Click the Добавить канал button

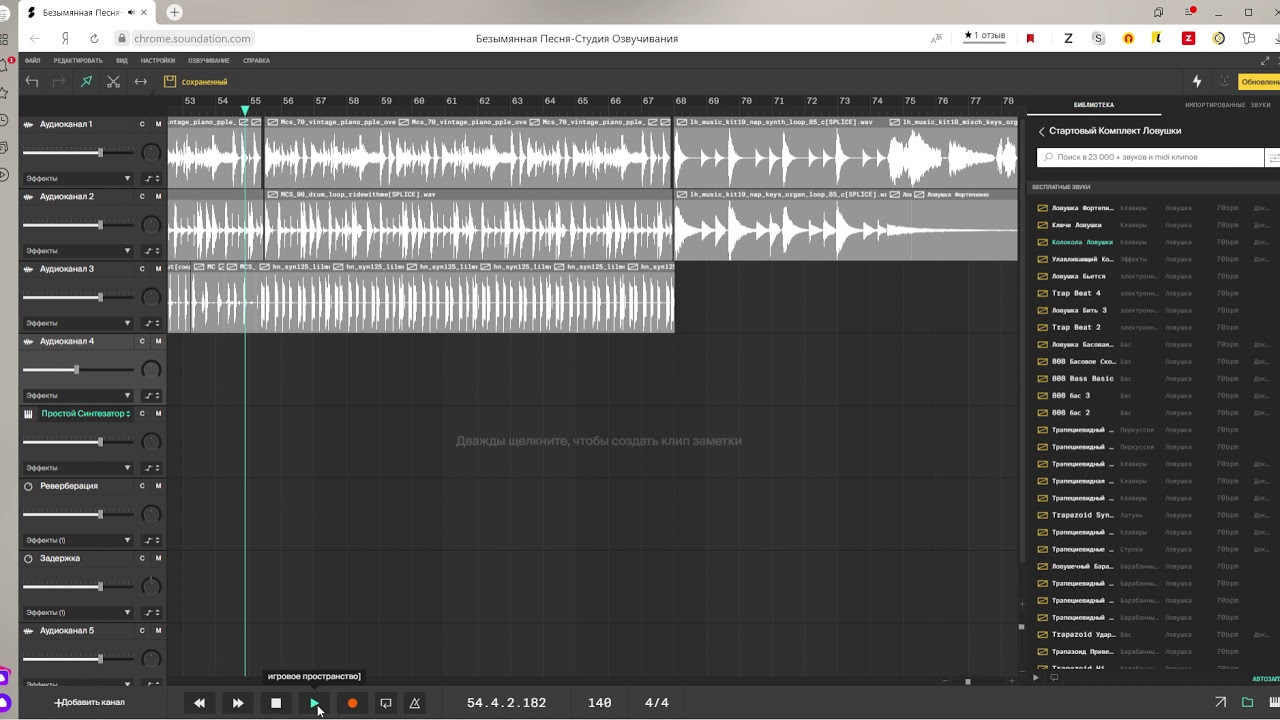[x=90, y=703]
